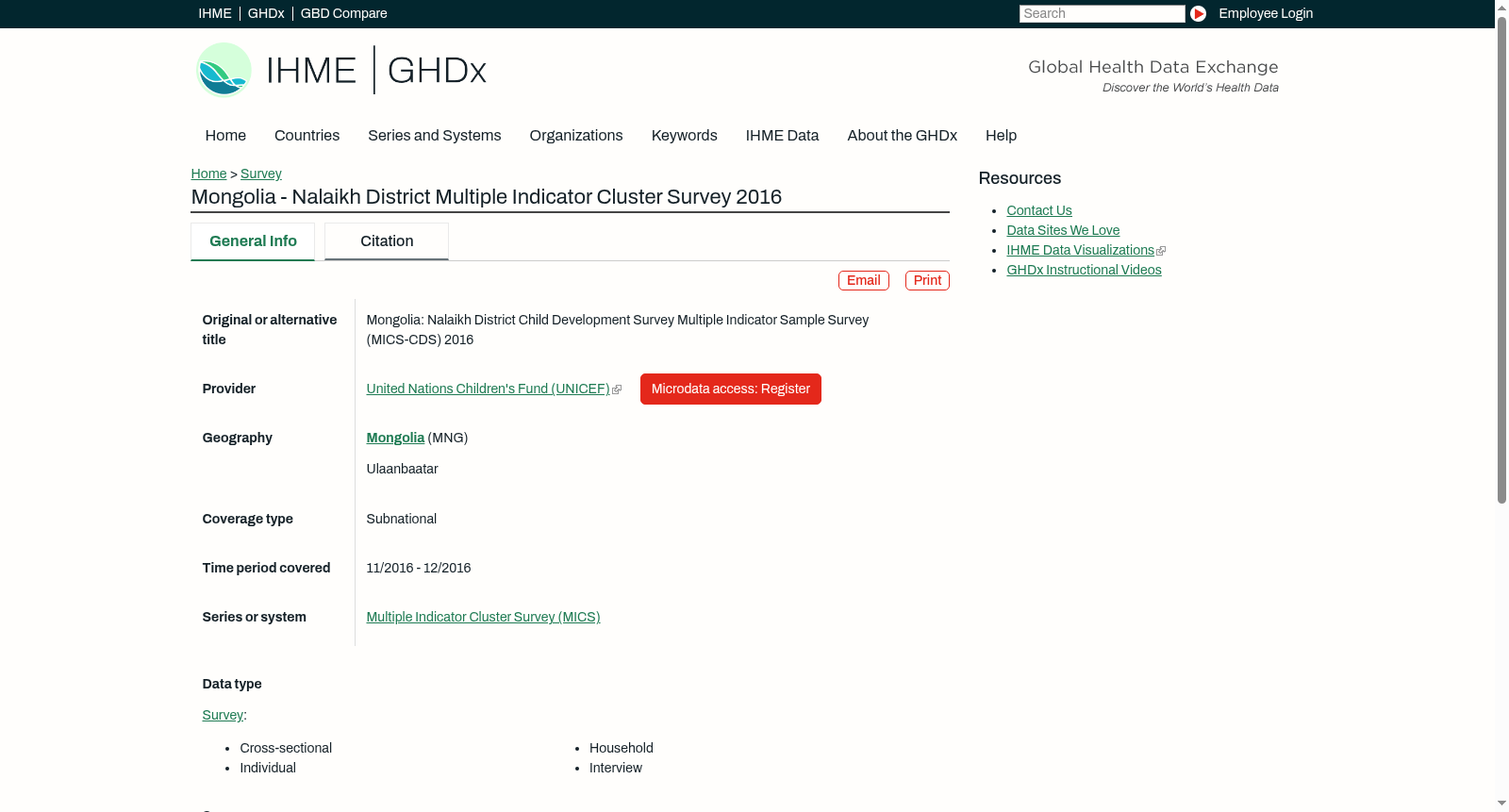Screen dimensions: 1509x812
Task: Click the survey page title heading
Action: point(486,197)
